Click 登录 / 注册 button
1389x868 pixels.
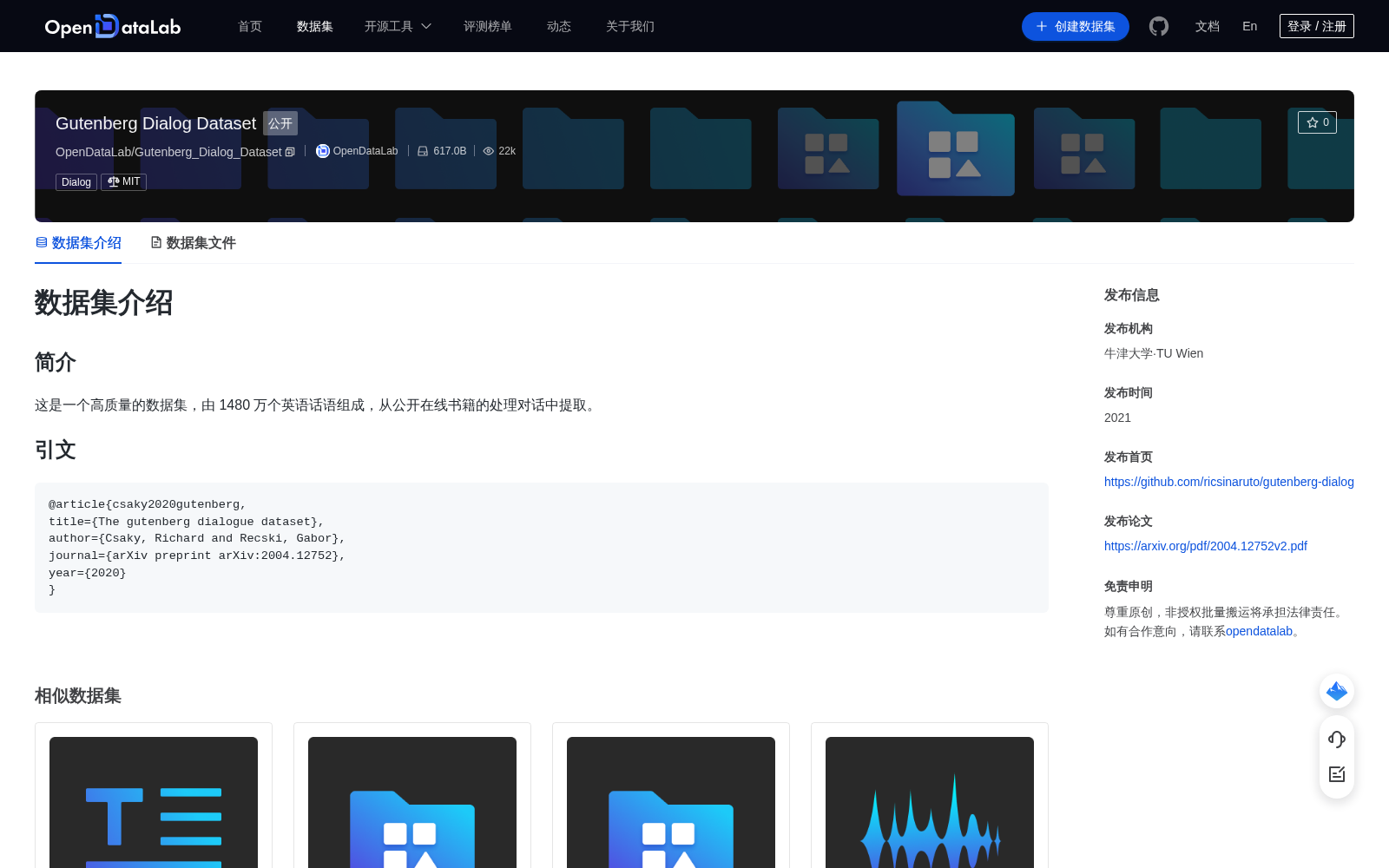pyautogui.click(x=1317, y=26)
